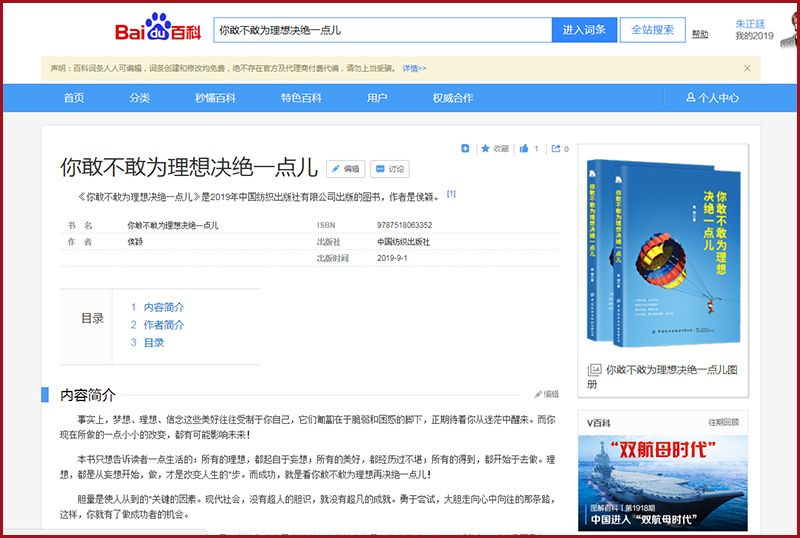Viewport: 800px width, 538px height.
Task: Click the share icon next to 0
Action: click(x=555, y=149)
